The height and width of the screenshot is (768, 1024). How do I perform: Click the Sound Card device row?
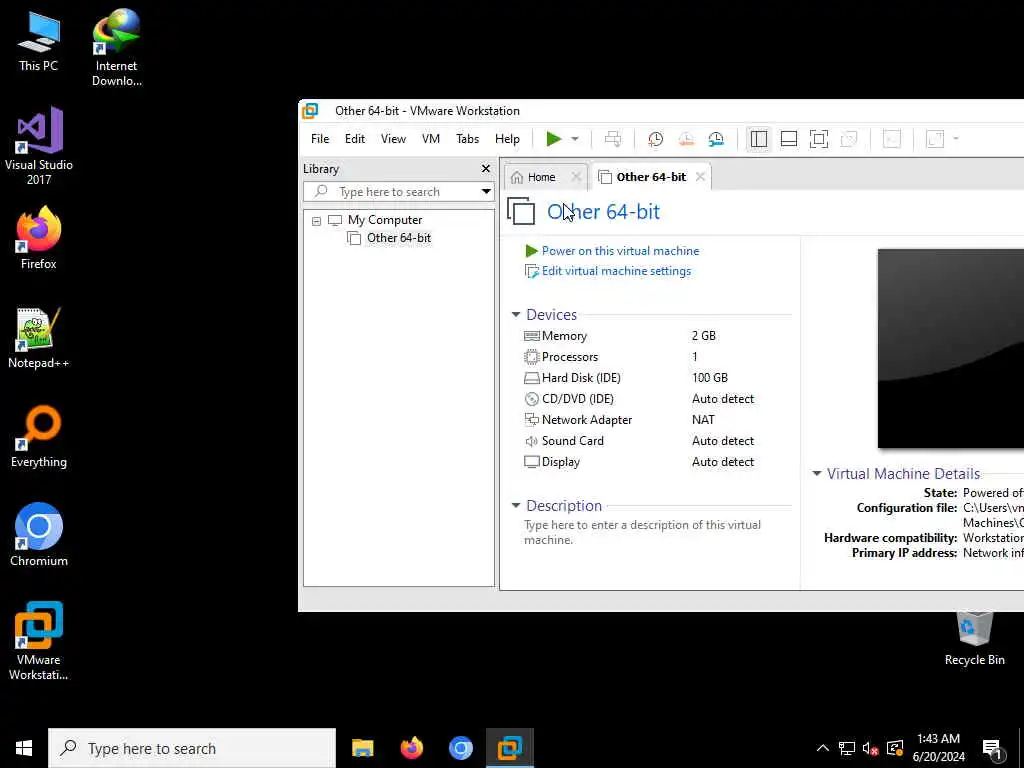[656, 441]
